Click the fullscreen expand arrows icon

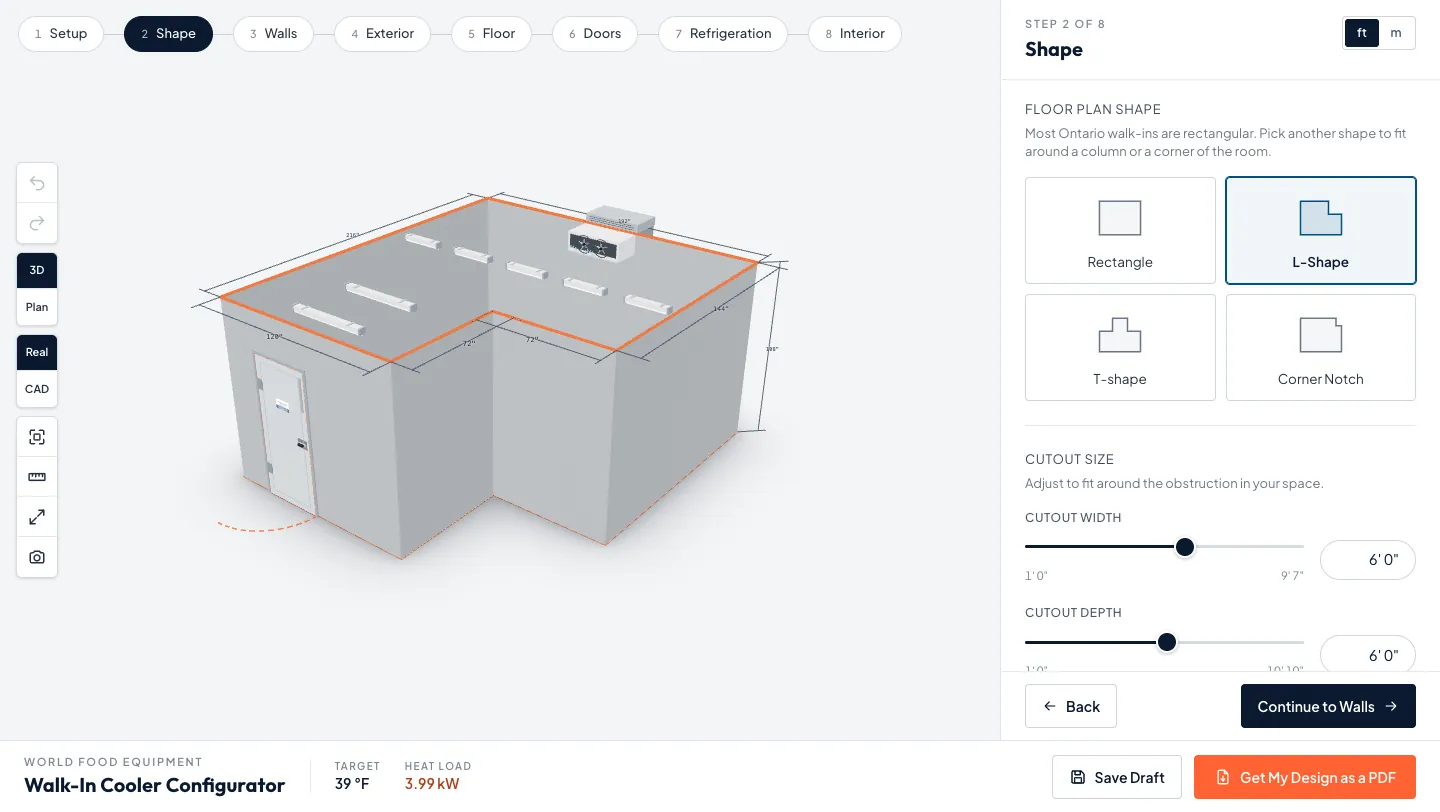[x=37, y=517]
